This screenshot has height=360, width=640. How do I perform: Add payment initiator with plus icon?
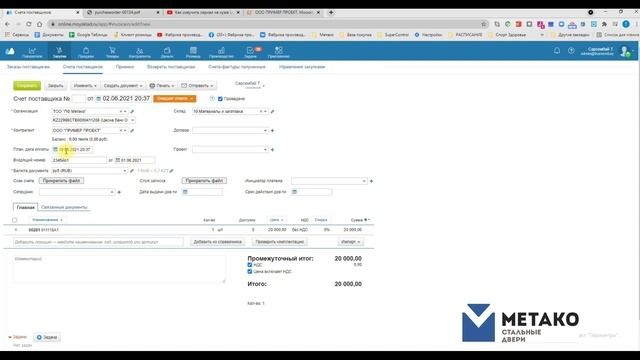(x=371, y=181)
